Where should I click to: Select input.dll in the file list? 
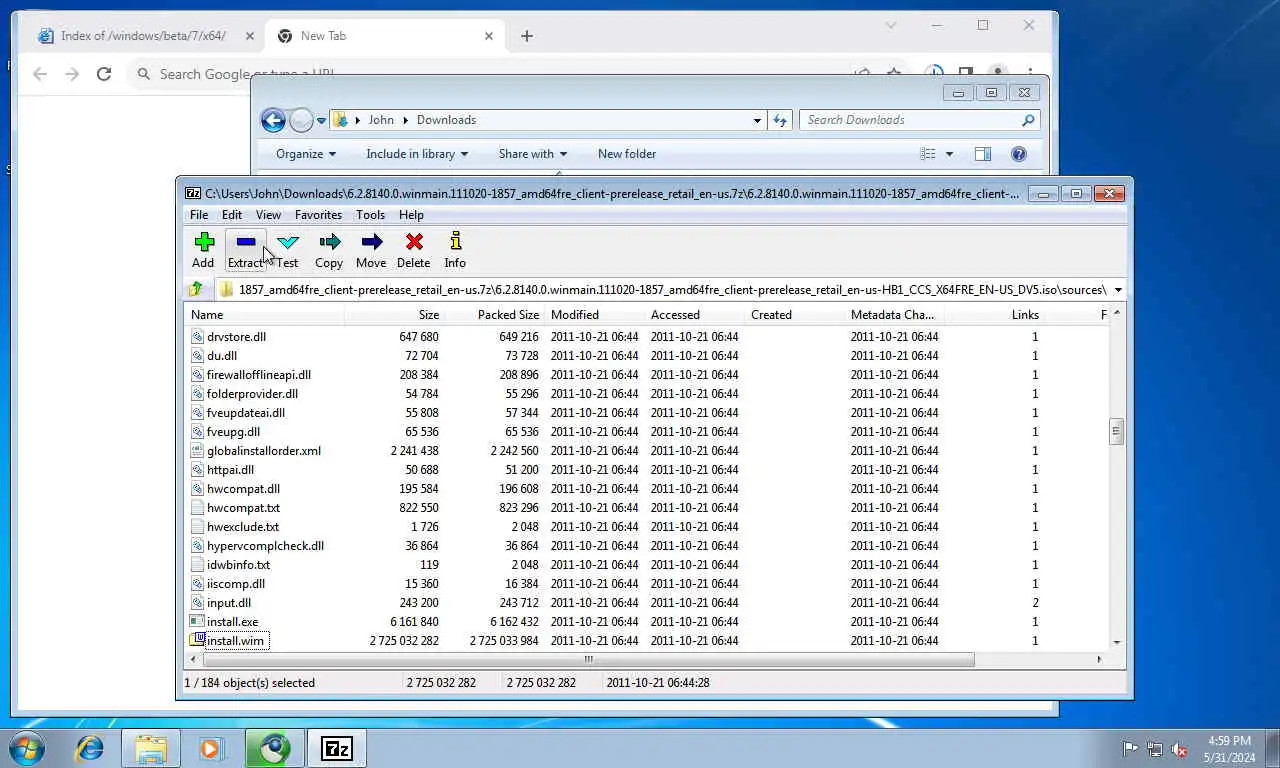[x=229, y=603]
